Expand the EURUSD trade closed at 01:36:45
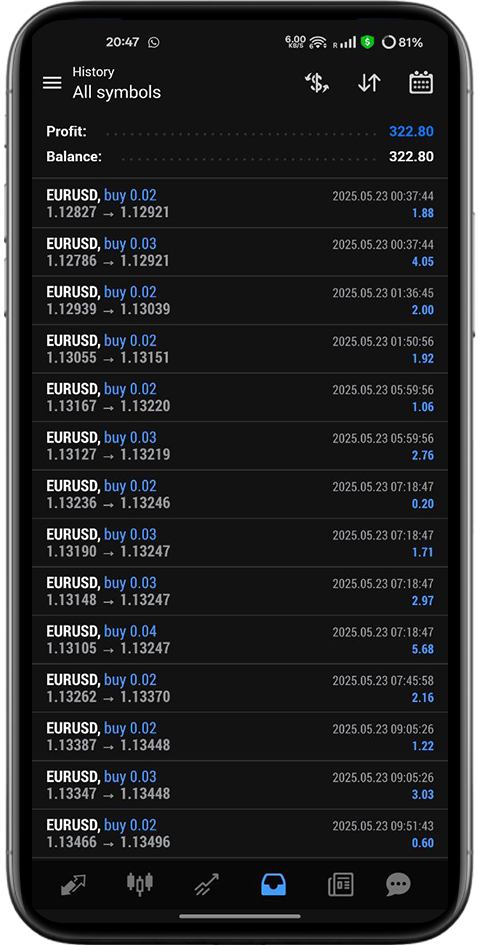Image resolution: width=478 pixels, height=945 pixels. point(240,300)
